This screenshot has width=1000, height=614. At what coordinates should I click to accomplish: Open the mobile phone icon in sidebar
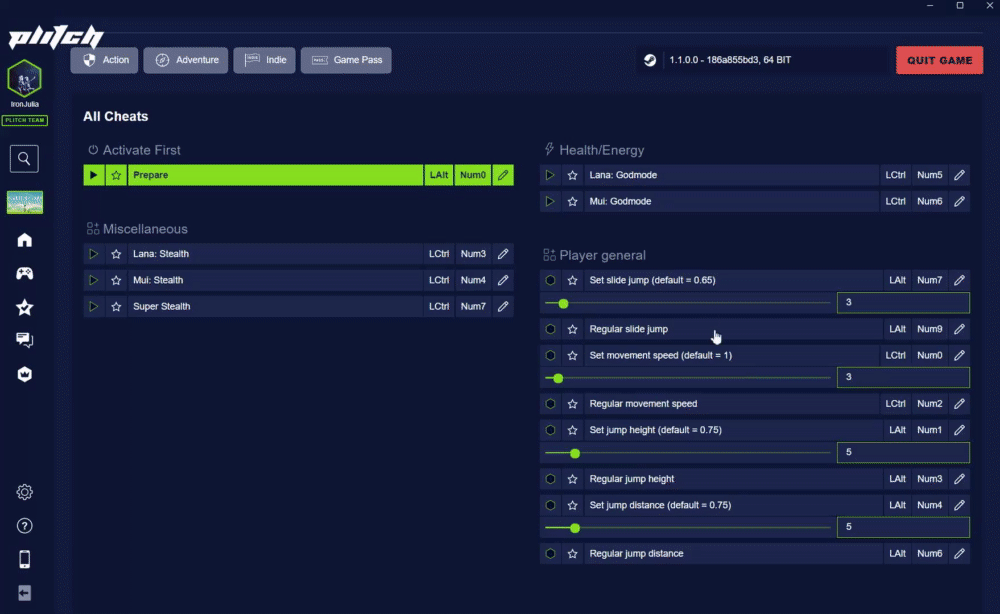click(x=24, y=559)
